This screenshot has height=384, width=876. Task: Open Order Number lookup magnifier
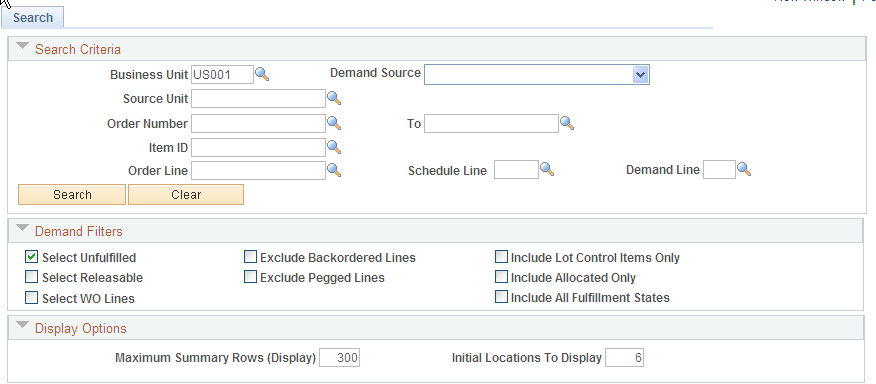coord(334,123)
